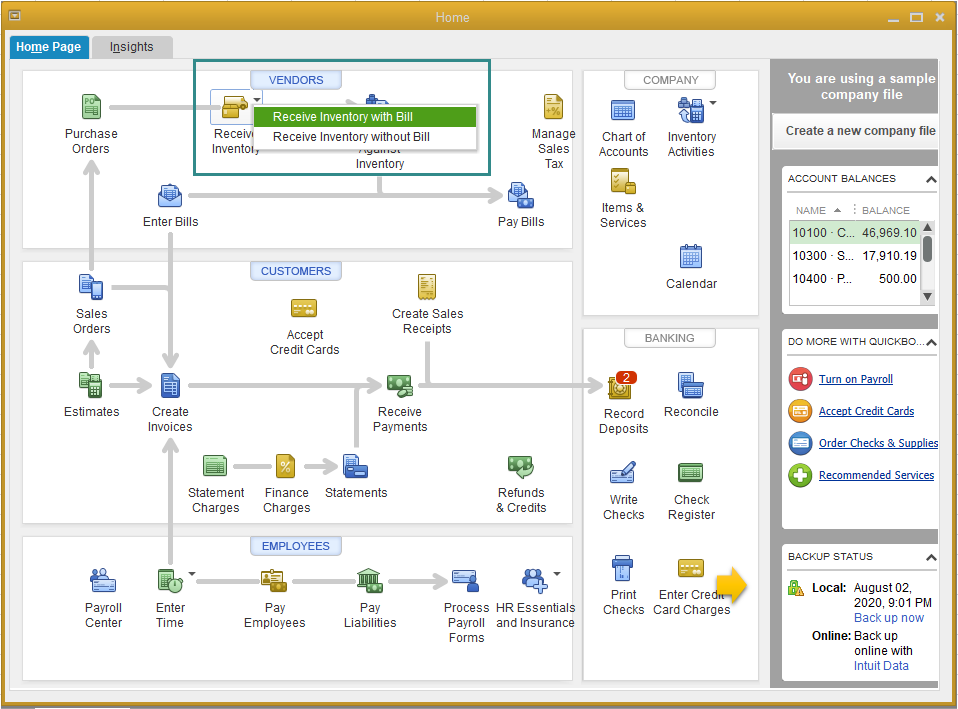Open the Calendar icon
Screen dimensions: 958x709
tap(691, 257)
